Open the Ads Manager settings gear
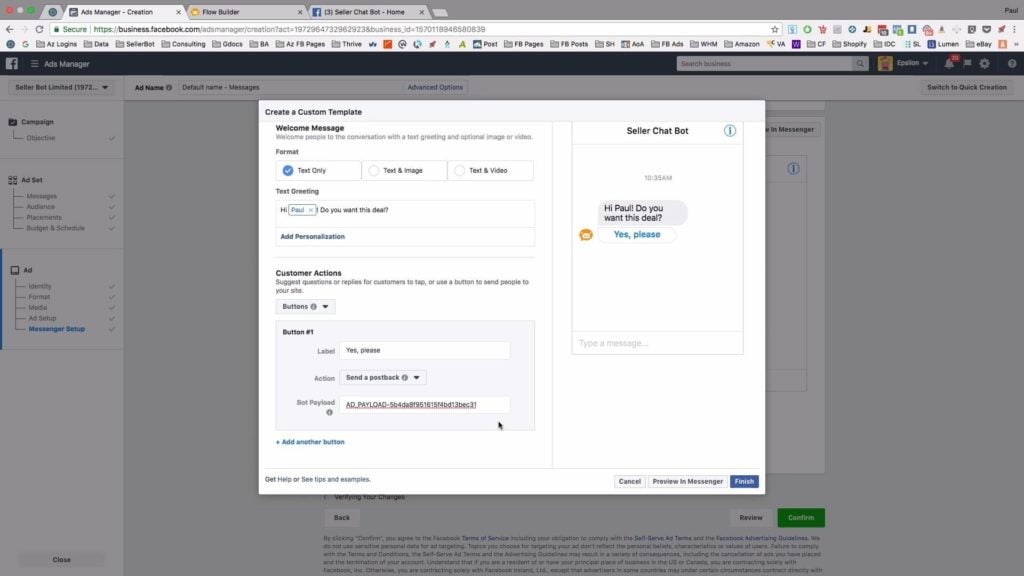 pos(984,63)
